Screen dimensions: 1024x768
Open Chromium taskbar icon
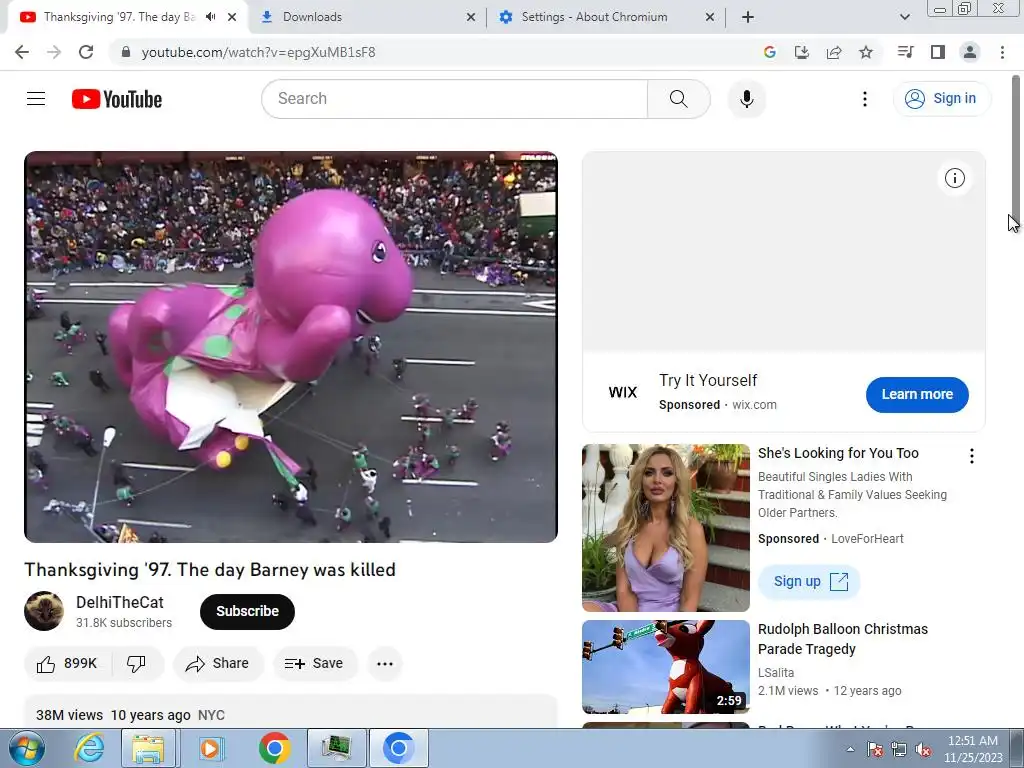point(398,748)
